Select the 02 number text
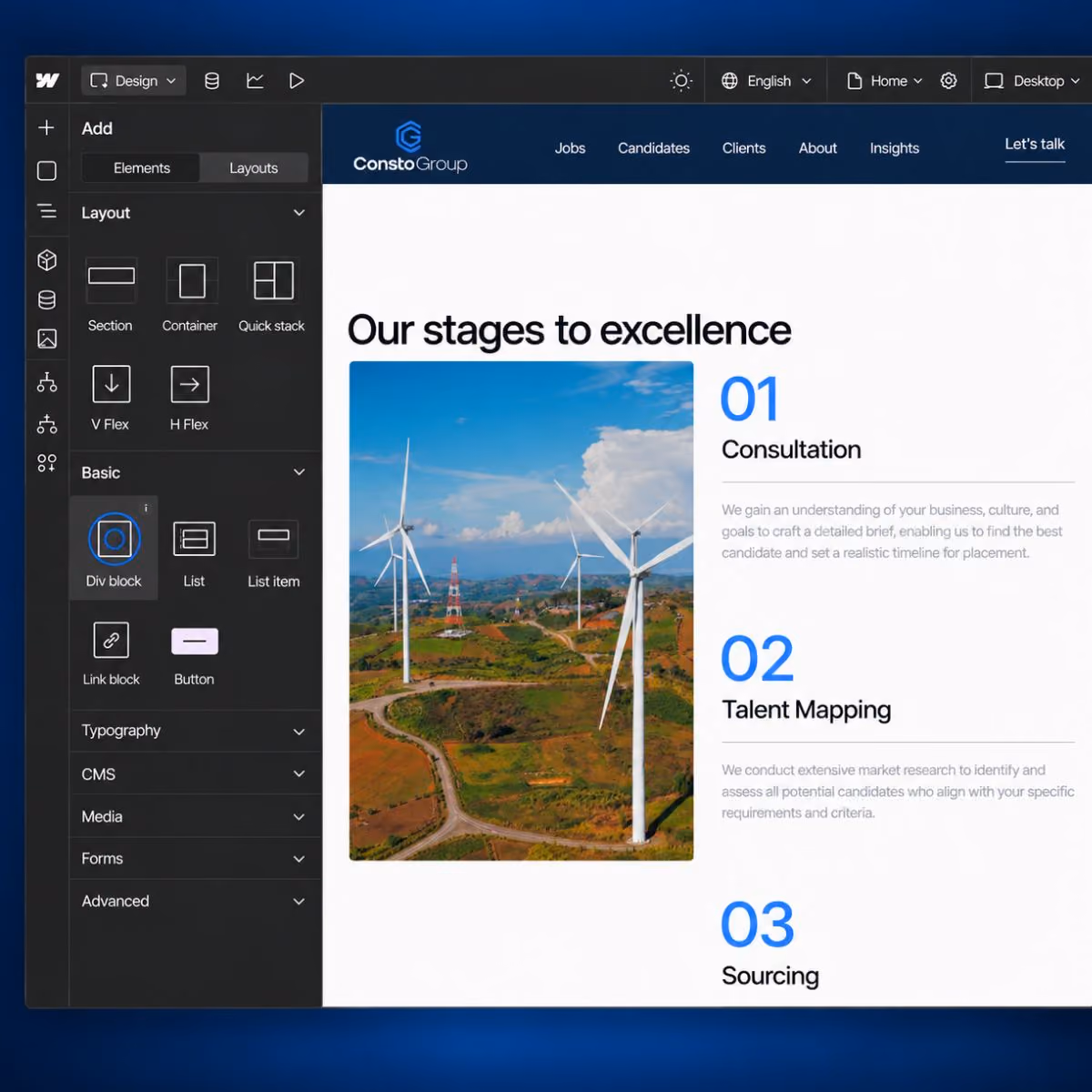Image resolution: width=1092 pixels, height=1092 pixels. pyautogui.click(x=757, y=660)
